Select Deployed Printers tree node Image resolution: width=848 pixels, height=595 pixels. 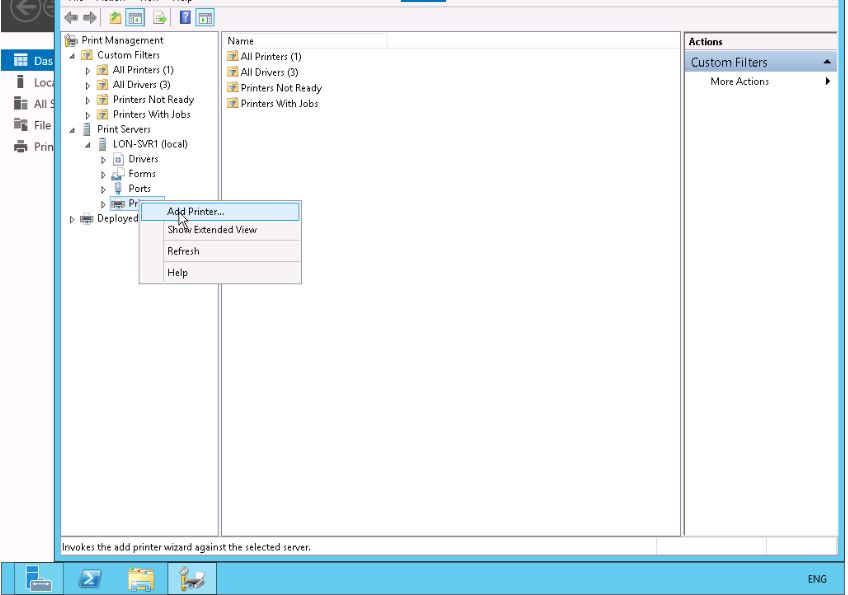click(x=117, y=219)
